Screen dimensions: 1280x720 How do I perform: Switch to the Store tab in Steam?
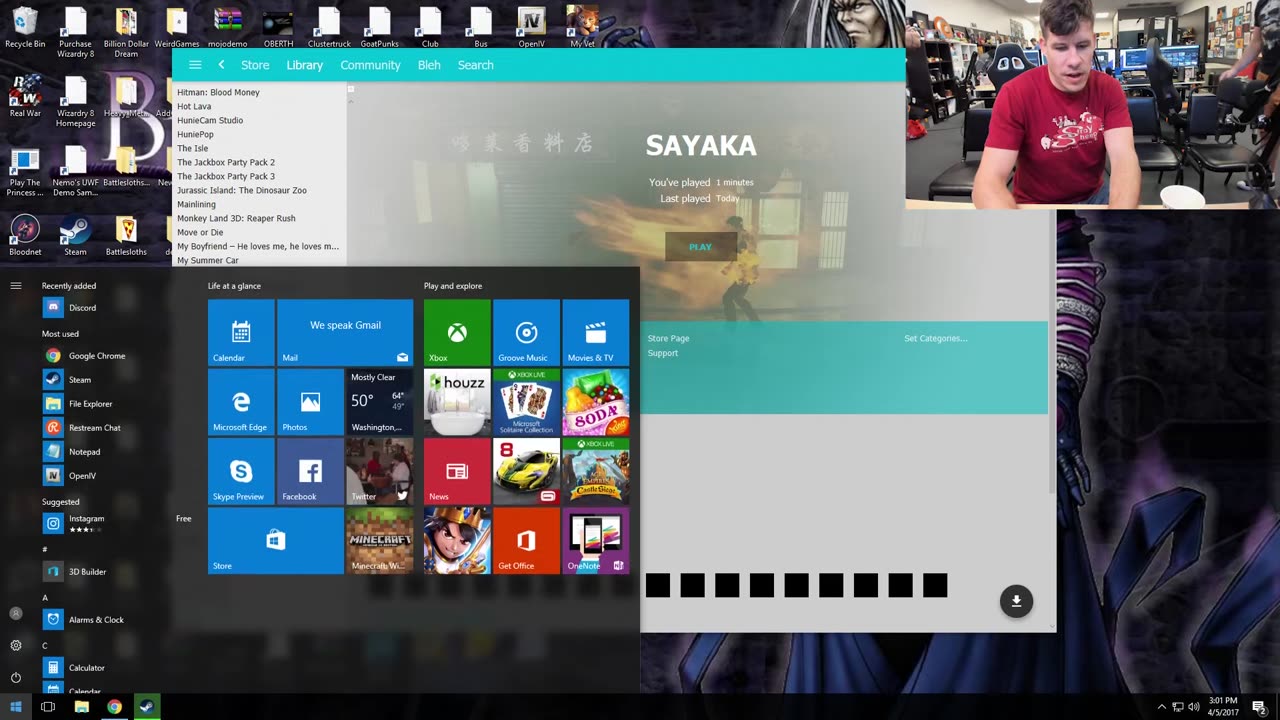(x=255, y=65)
